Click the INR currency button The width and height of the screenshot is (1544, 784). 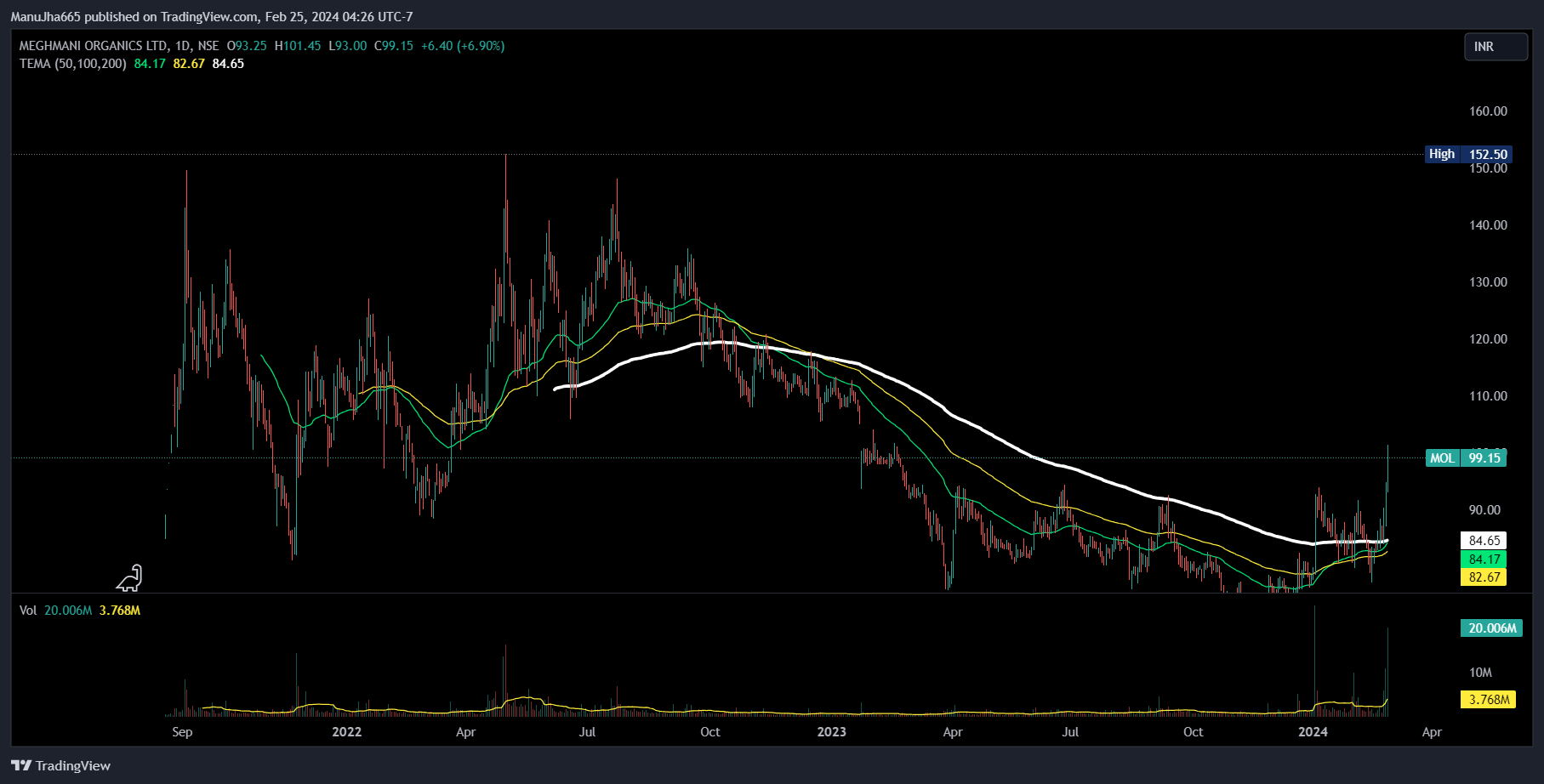1496,47
